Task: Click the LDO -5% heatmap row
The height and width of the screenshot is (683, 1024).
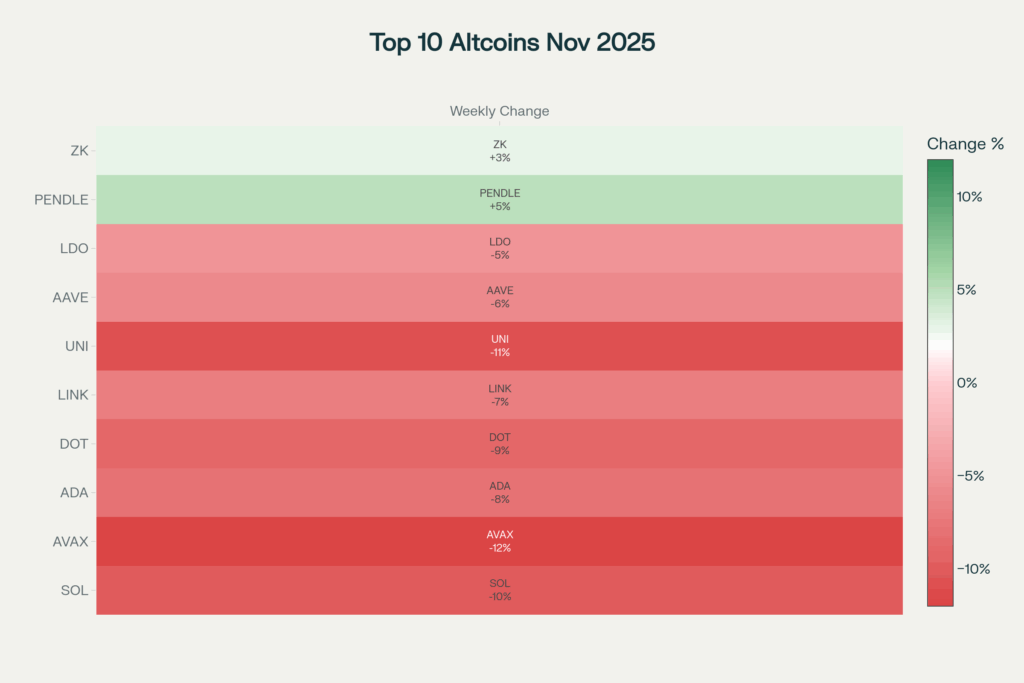Action: click(x=499, y=248)
